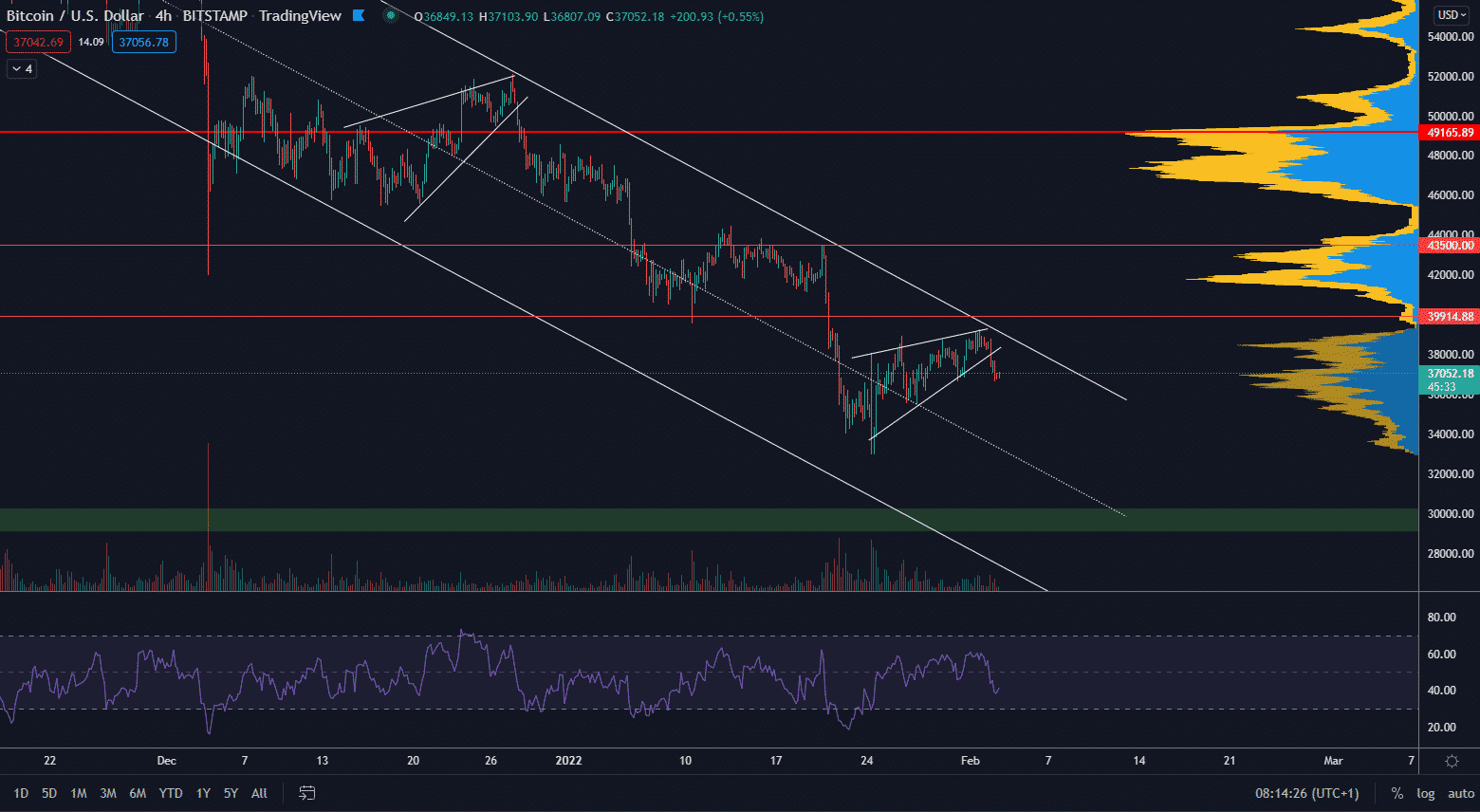Click the red 49165.89 price line label
This screenshot has width=1480, height=812.
(1451, 133)
